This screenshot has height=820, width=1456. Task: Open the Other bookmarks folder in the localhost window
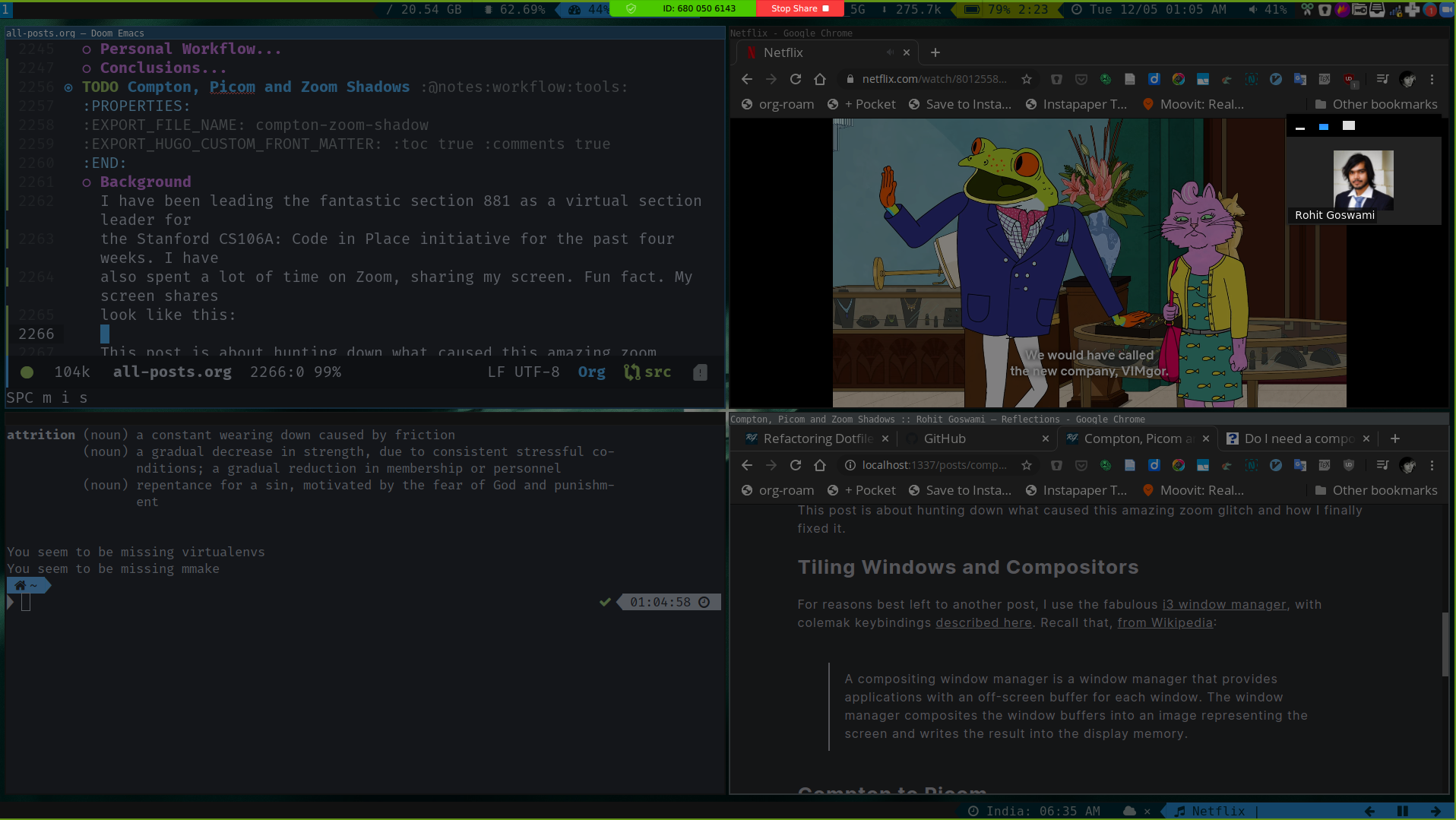pyautogui.click(x=1376, y=490)
